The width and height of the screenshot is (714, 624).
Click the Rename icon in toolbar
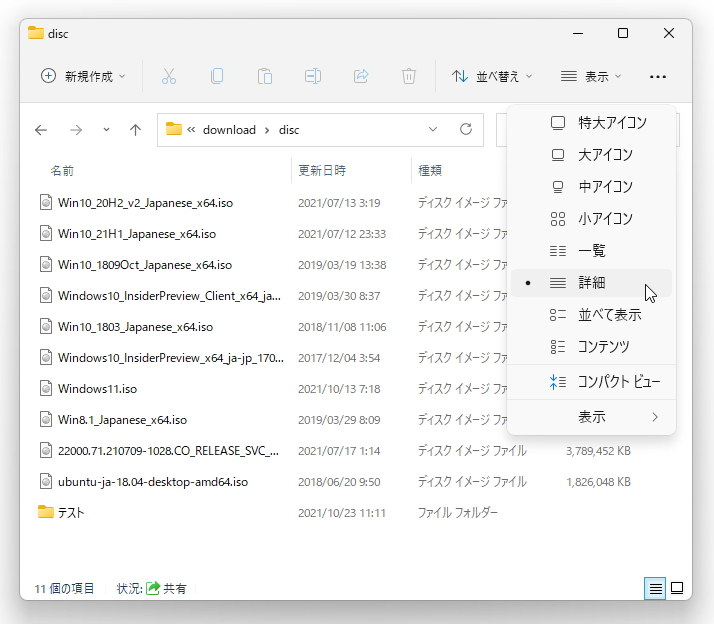[x=313, y=76]
